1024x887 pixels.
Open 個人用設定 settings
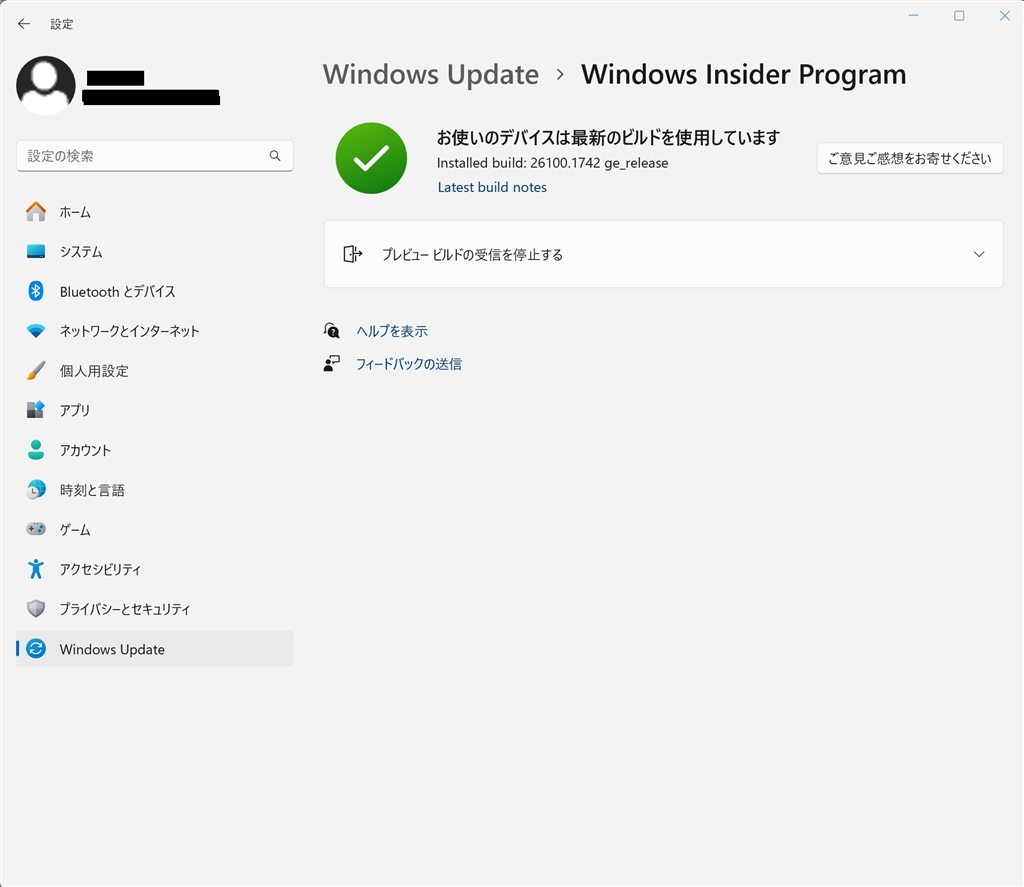tap(155, 371)
